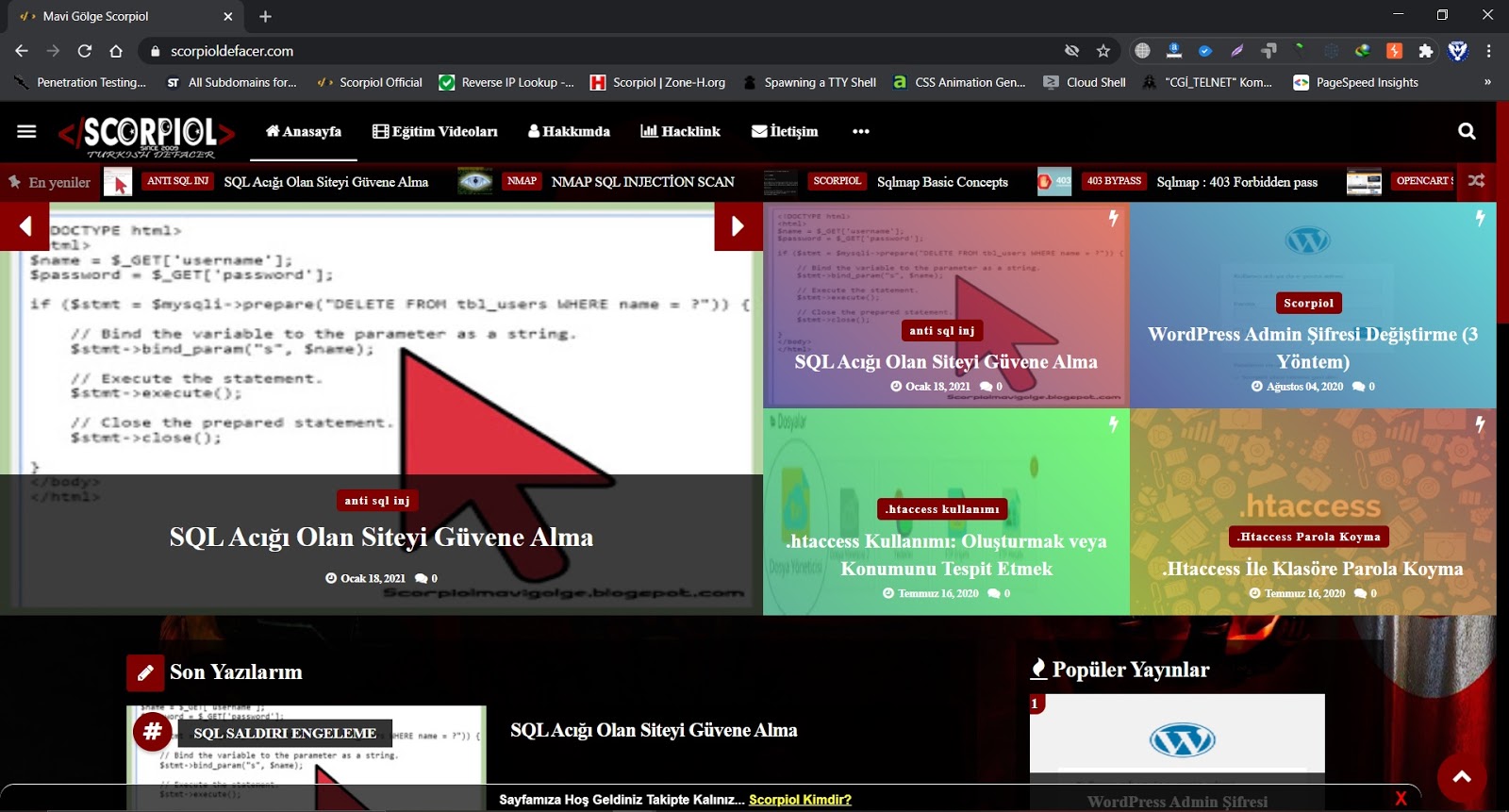Click the main slider title SQL Açığı Olan Siteyi Güvene Alma
1509x812 pixels.
381,538
